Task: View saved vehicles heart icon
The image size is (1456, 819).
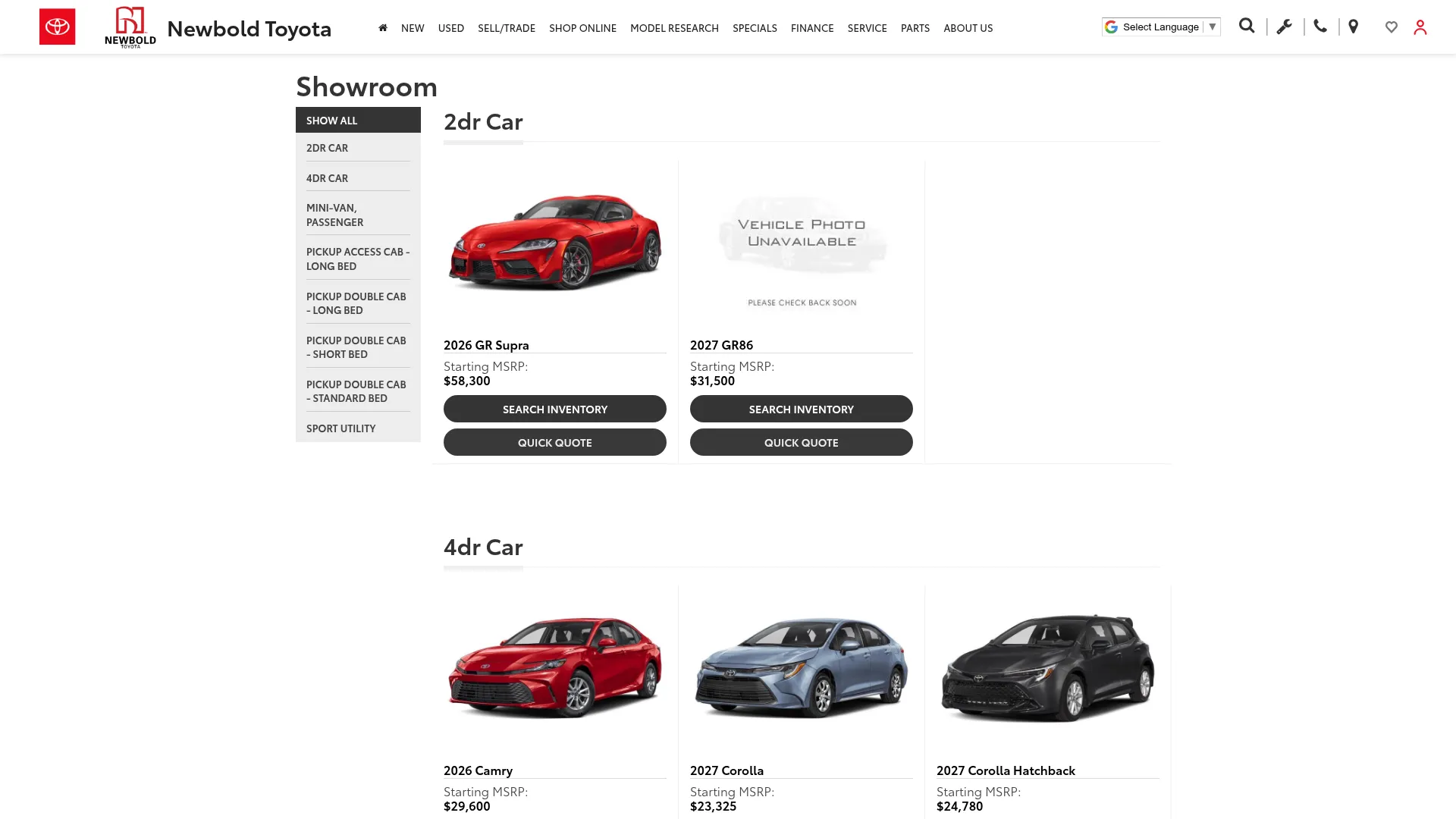Action: coord(1392,27)
